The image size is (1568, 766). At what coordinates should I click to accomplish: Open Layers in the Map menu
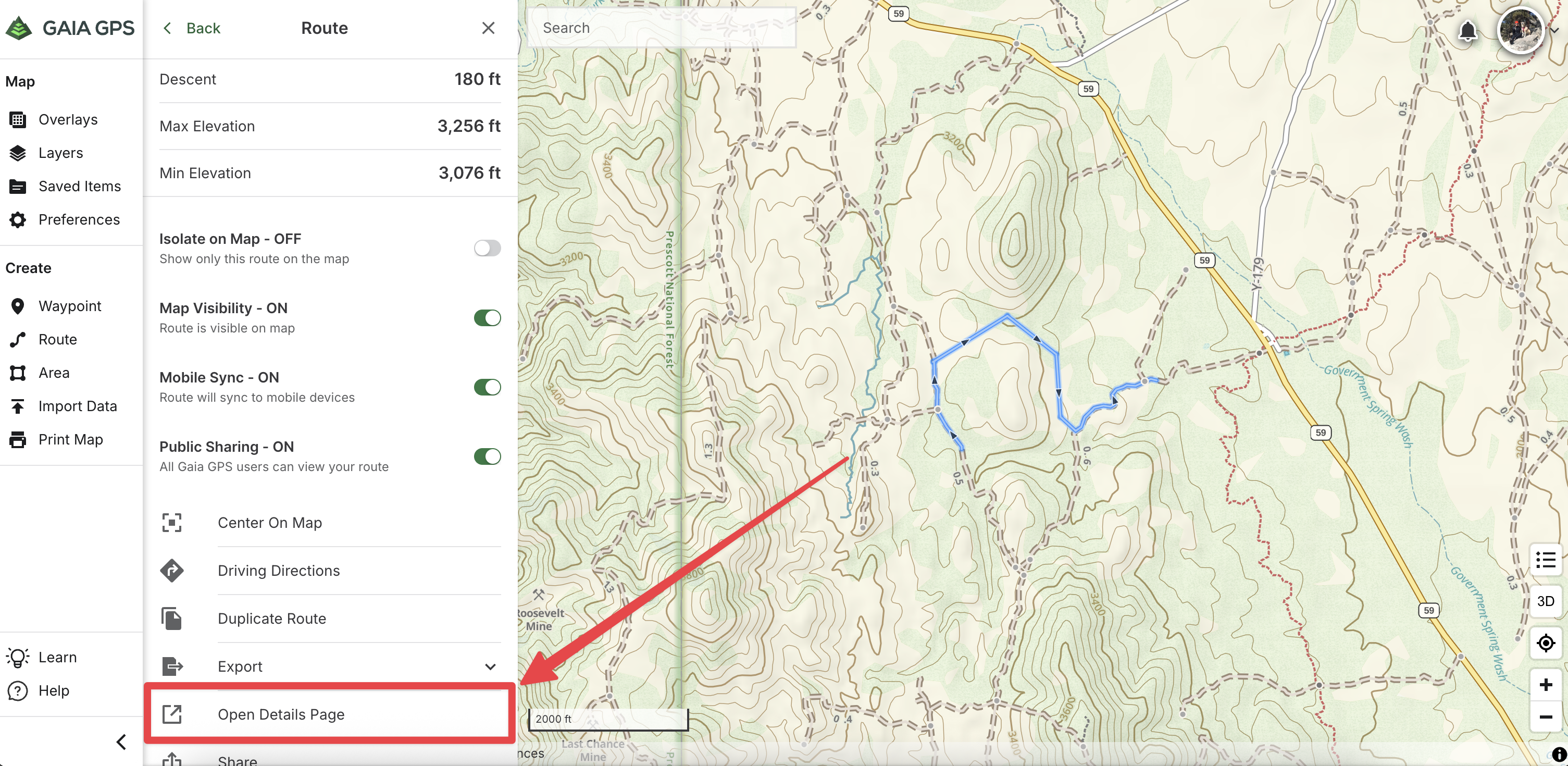[60, 153]
